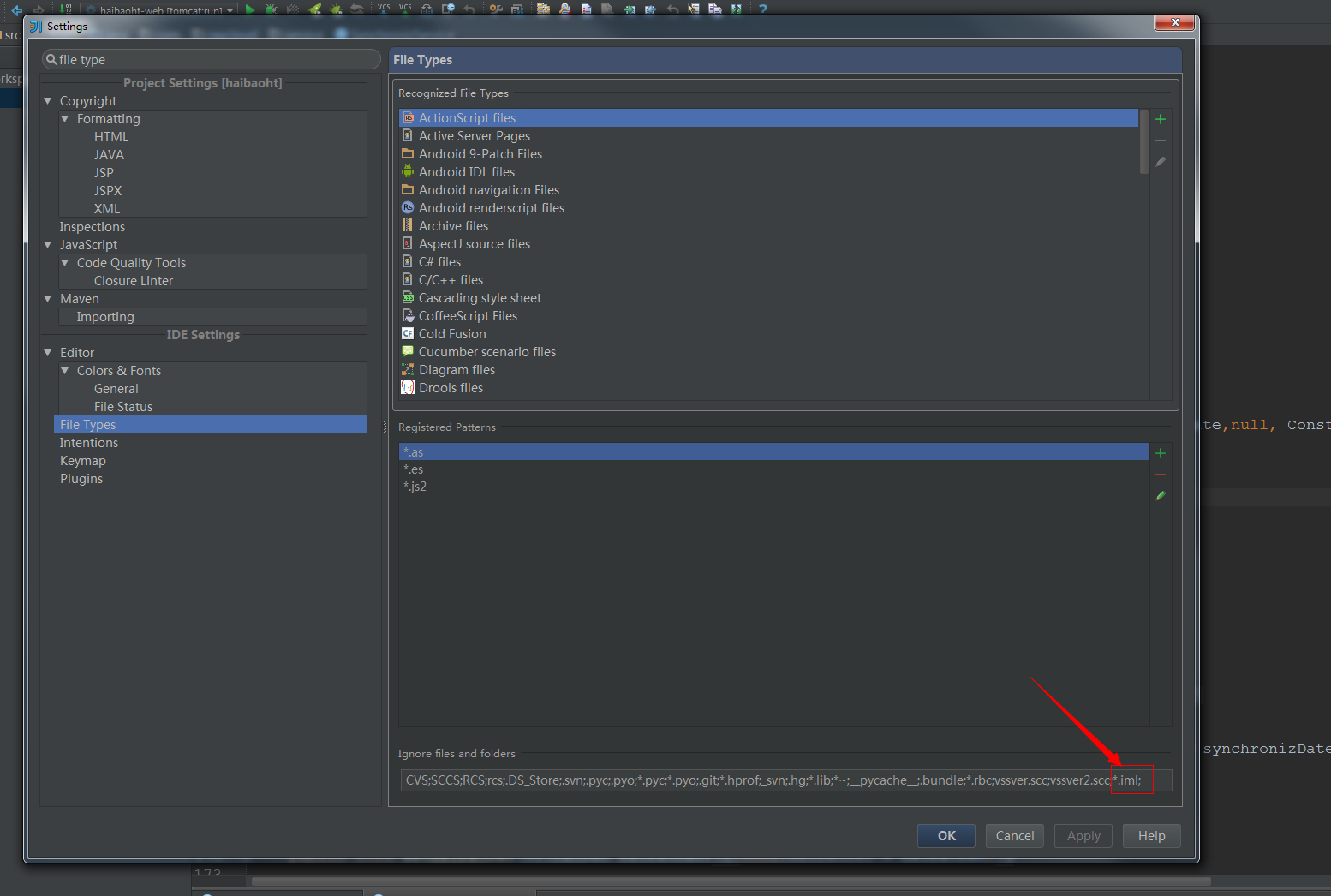Image resolution: width=1331 pixels, height=896 pixels.
Task: Click the settings search field
Action: point(212,59)
